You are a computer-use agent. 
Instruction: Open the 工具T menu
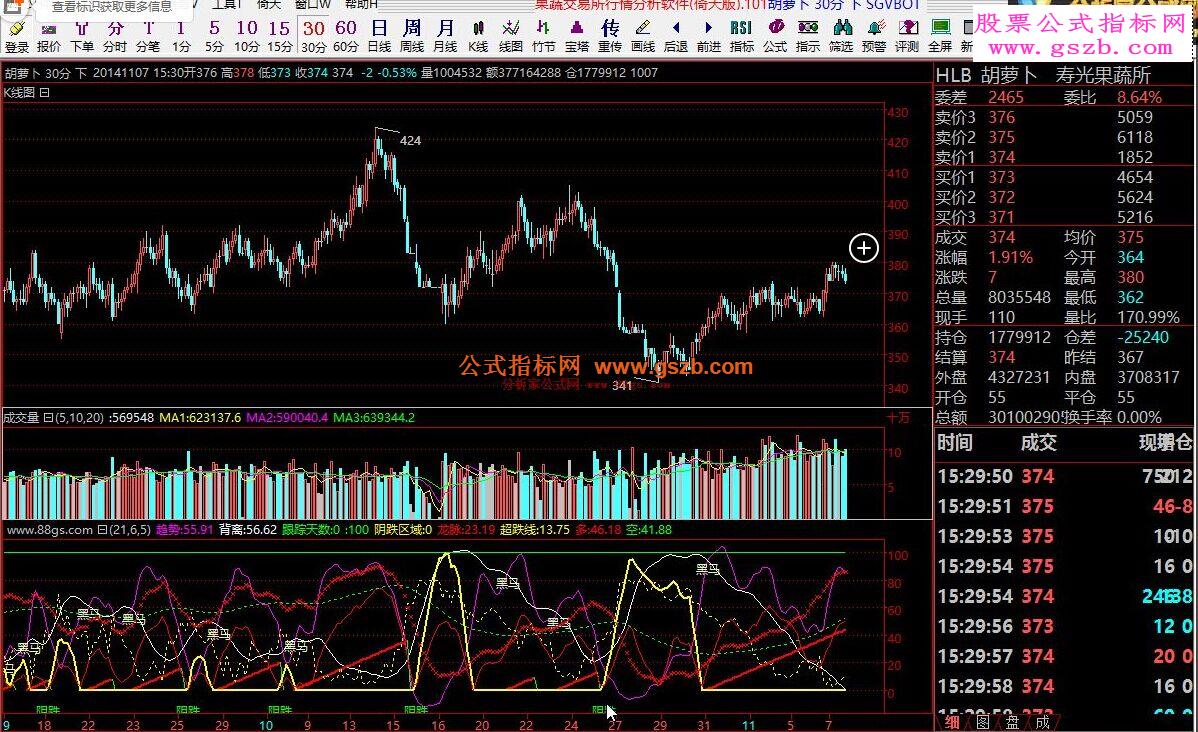(x=227, y=5)
